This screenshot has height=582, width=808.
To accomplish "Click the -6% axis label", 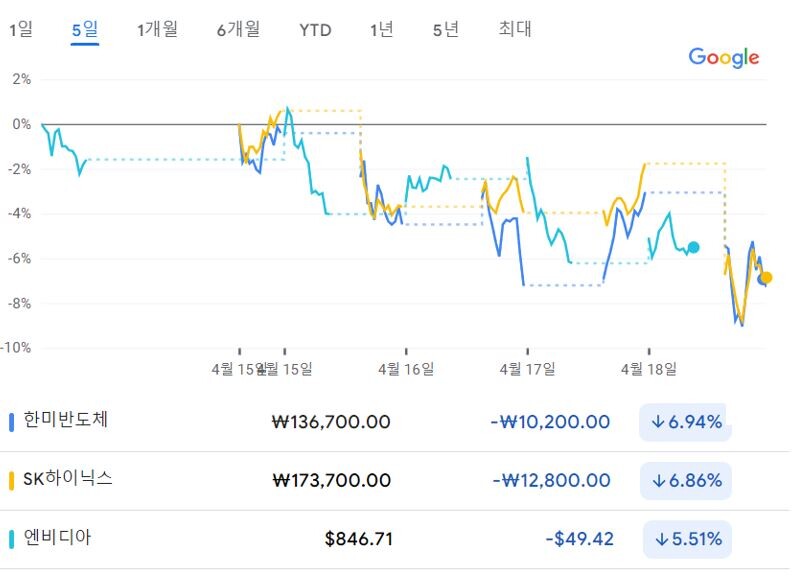I will [x=20, y=258].
